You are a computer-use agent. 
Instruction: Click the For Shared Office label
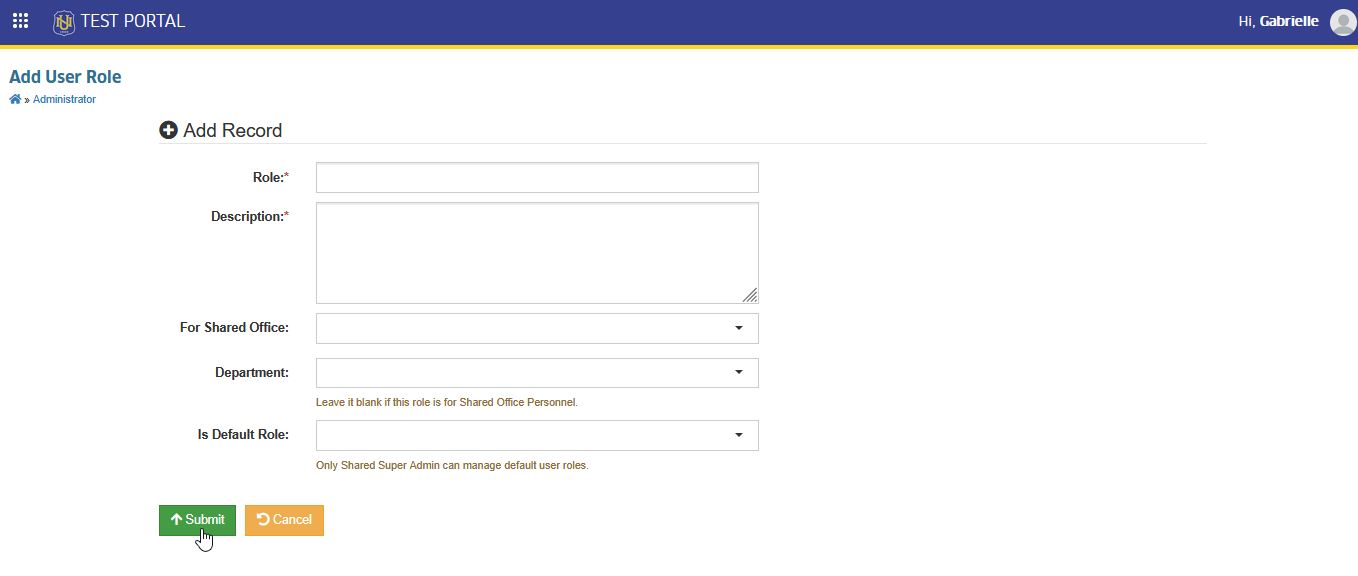234,328
